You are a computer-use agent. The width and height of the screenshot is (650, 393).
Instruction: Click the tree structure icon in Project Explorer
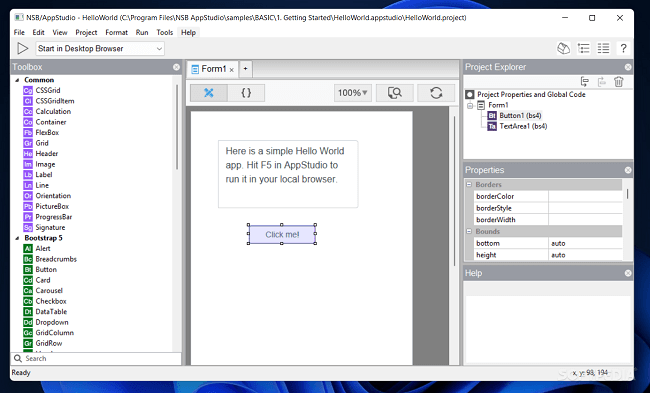tap(585, 82)
